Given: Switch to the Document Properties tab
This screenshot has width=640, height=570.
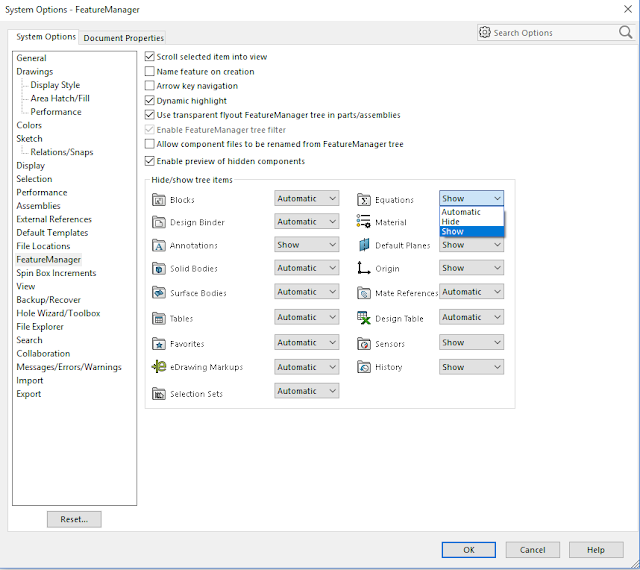Looking at the screenshot, I should tap(123, 38).
